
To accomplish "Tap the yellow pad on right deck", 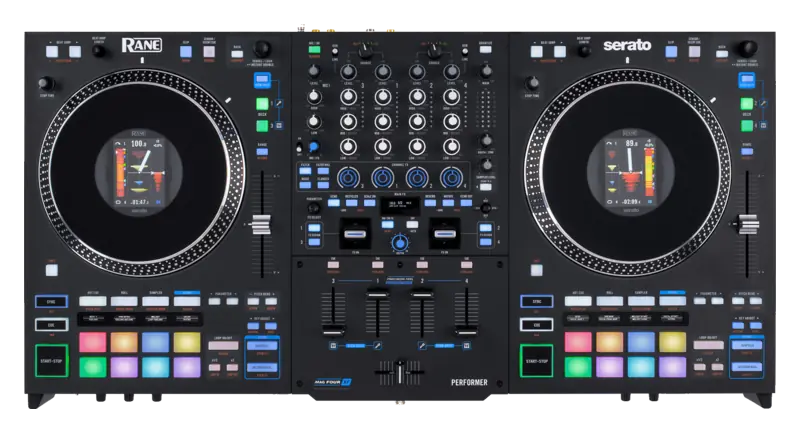I will pyautogui.click(x=672, y=342).
